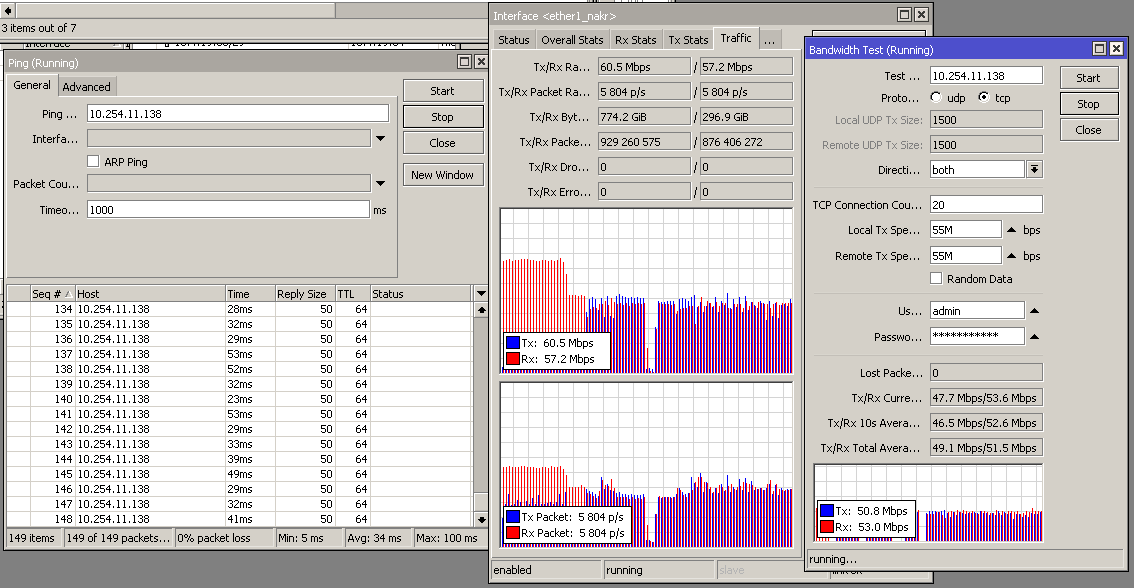Click the arrow next to User field

(x=1035, y=311)
